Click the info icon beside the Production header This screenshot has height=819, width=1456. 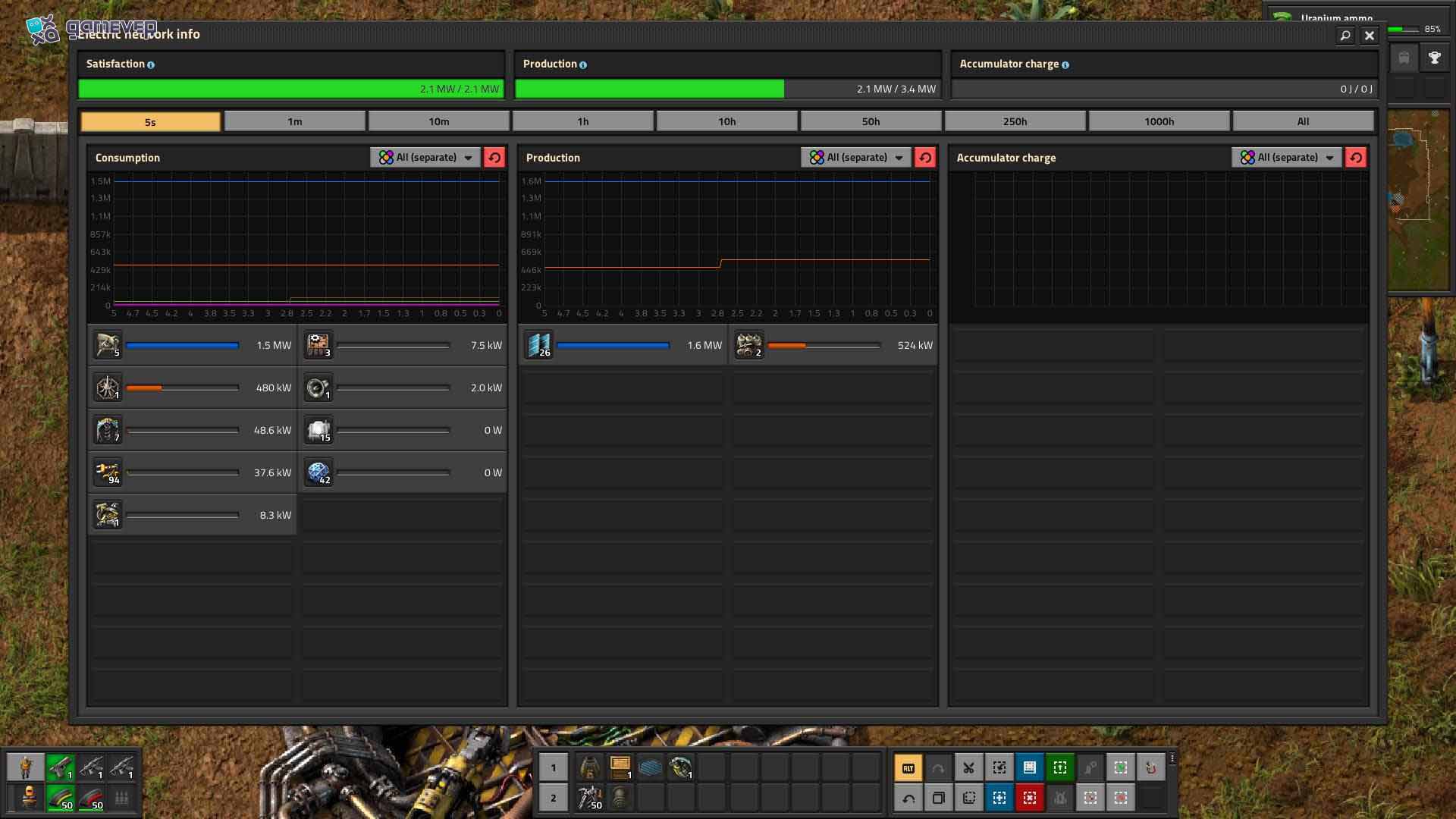point(583,65)
